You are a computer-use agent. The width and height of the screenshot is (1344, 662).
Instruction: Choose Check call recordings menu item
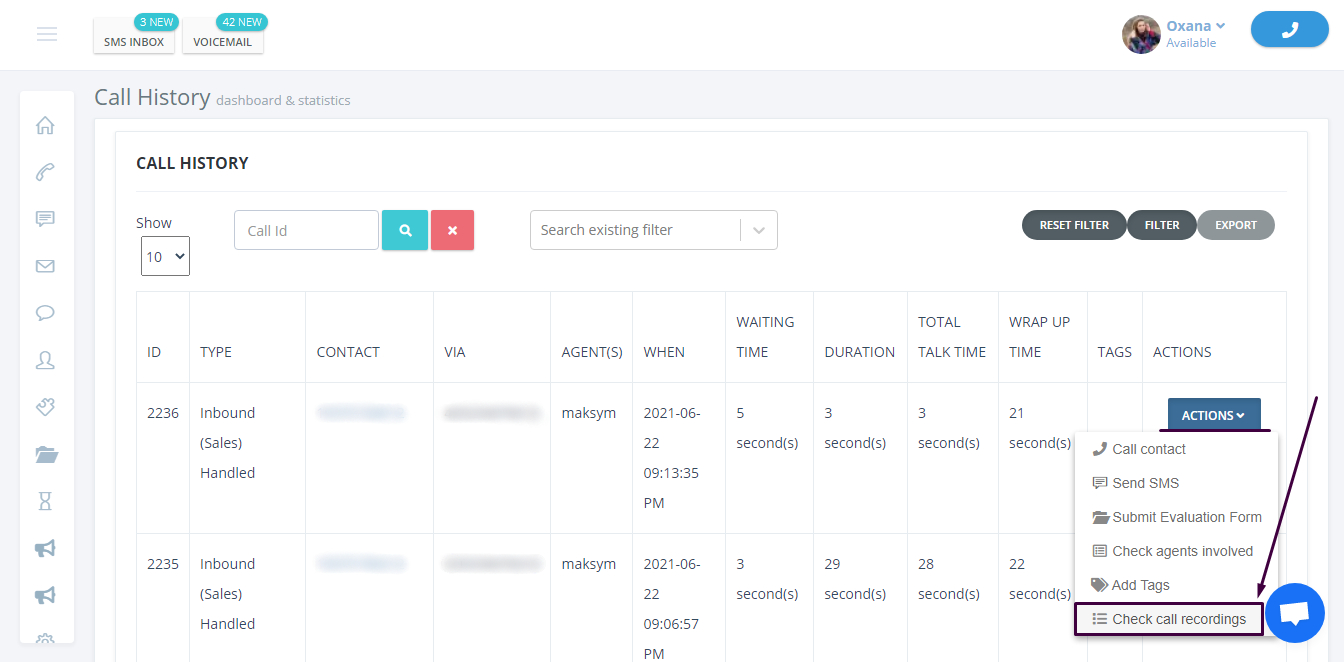pyautogui.click(x=1169, y=619)
